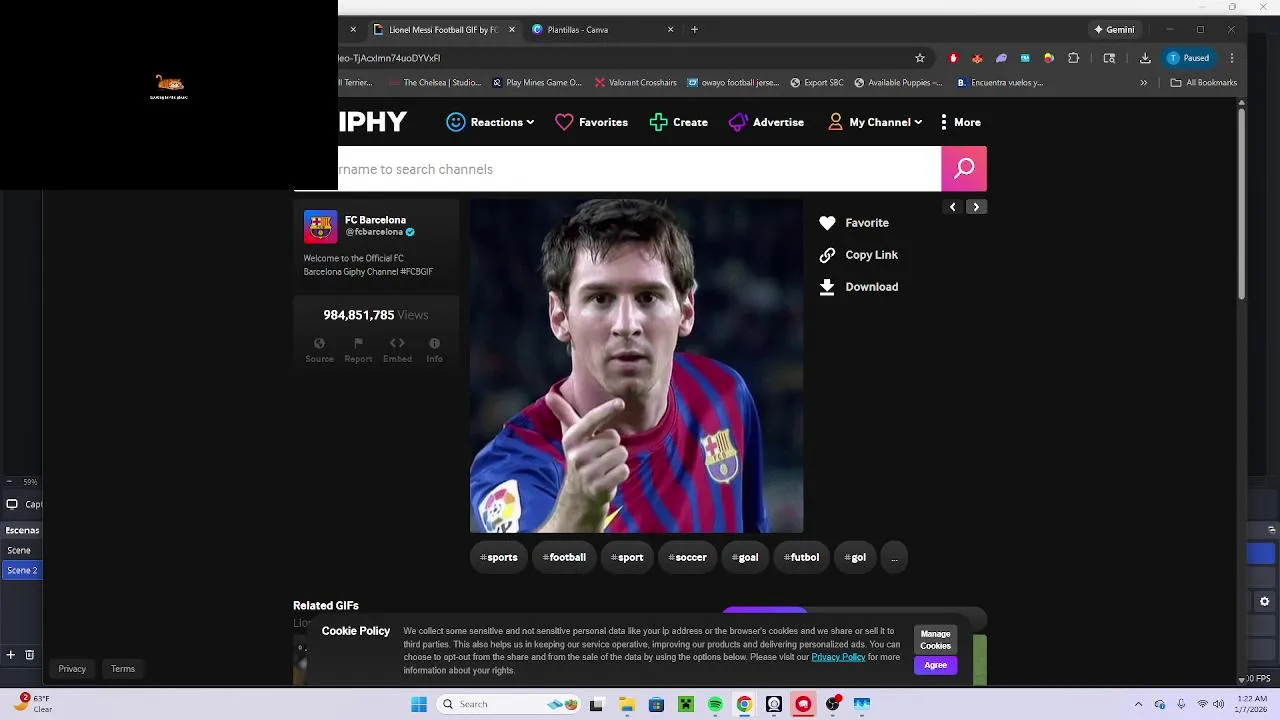This screenshot has height=720, width=1280.
Task: Click the Manage Cookies button
Action: [x=936, y=639]
